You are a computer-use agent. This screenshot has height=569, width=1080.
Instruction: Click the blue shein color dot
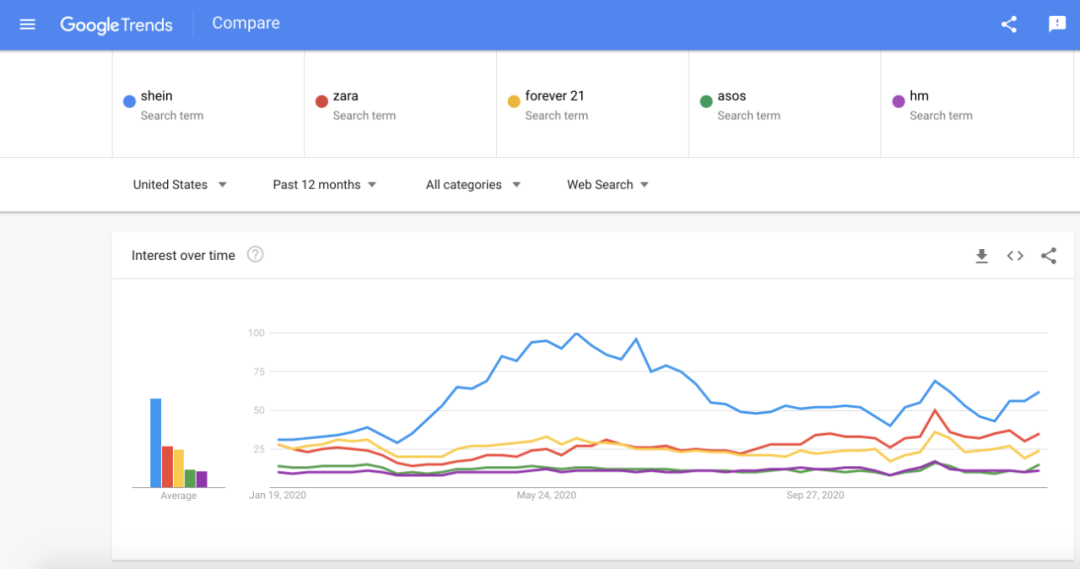pyautogui.click(x=129, y=102)
